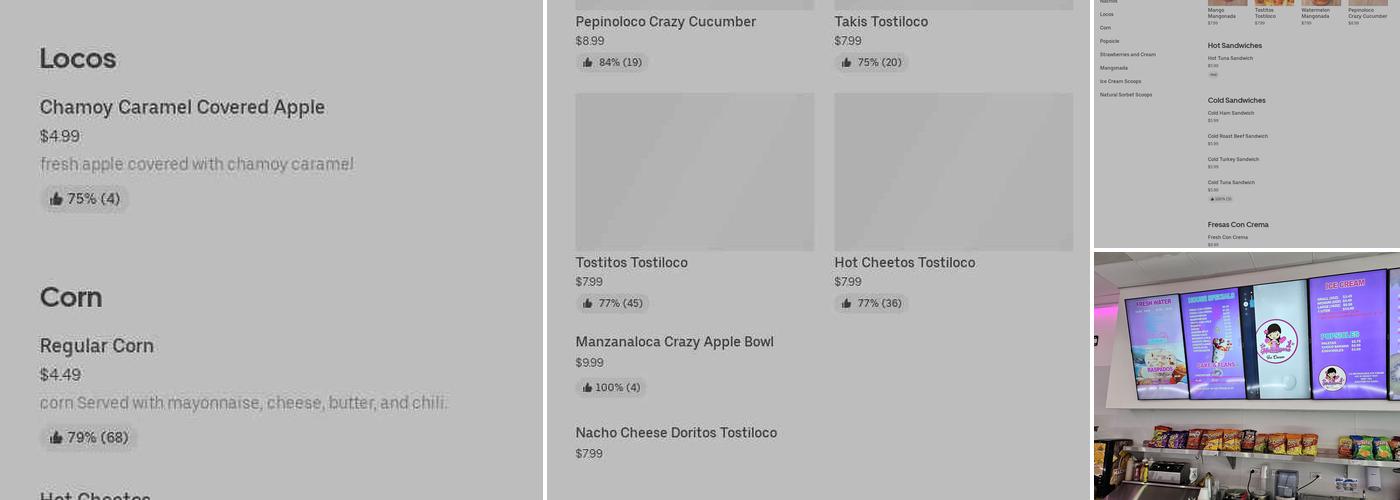Click the Tostitos Tostiloco image placeholder
The height and width of the screenshot is (500, 1400).
[x=694, y=172]
